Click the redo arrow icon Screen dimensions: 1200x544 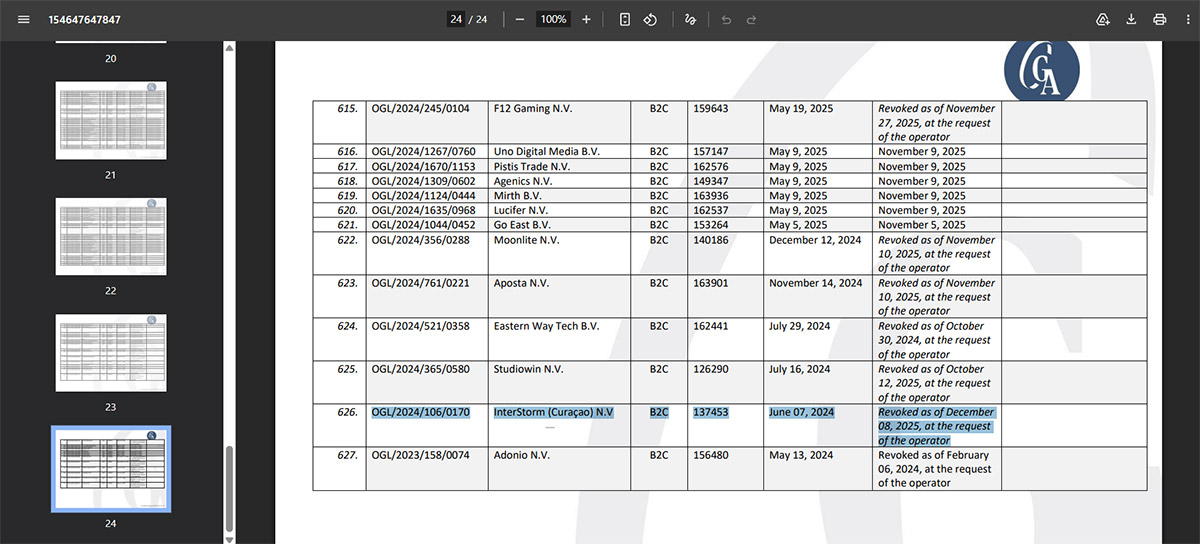[x=752, y=20]
